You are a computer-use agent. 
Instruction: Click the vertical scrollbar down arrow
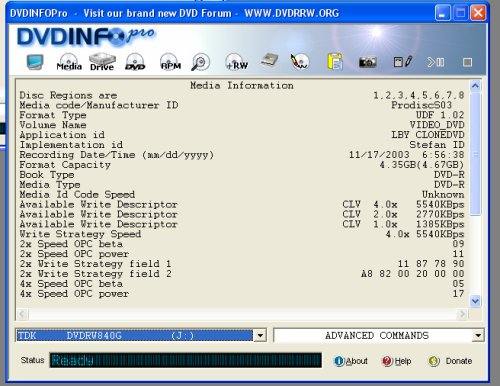pos(475,301)
